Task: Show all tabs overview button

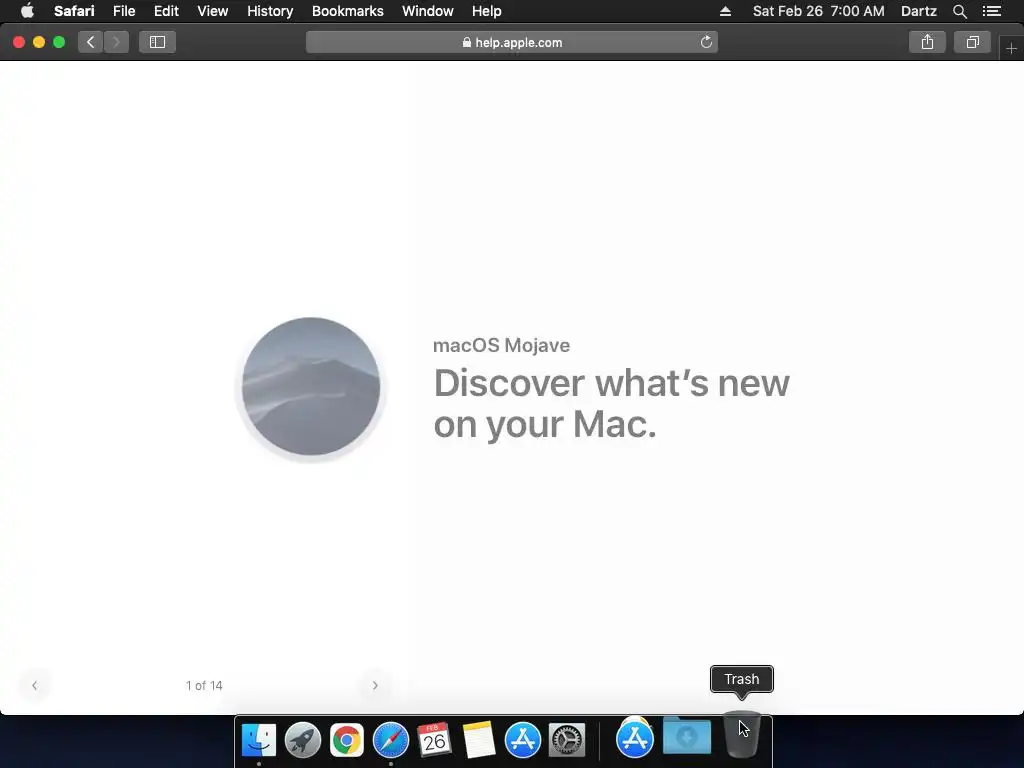Action: (x=972, y=42)
